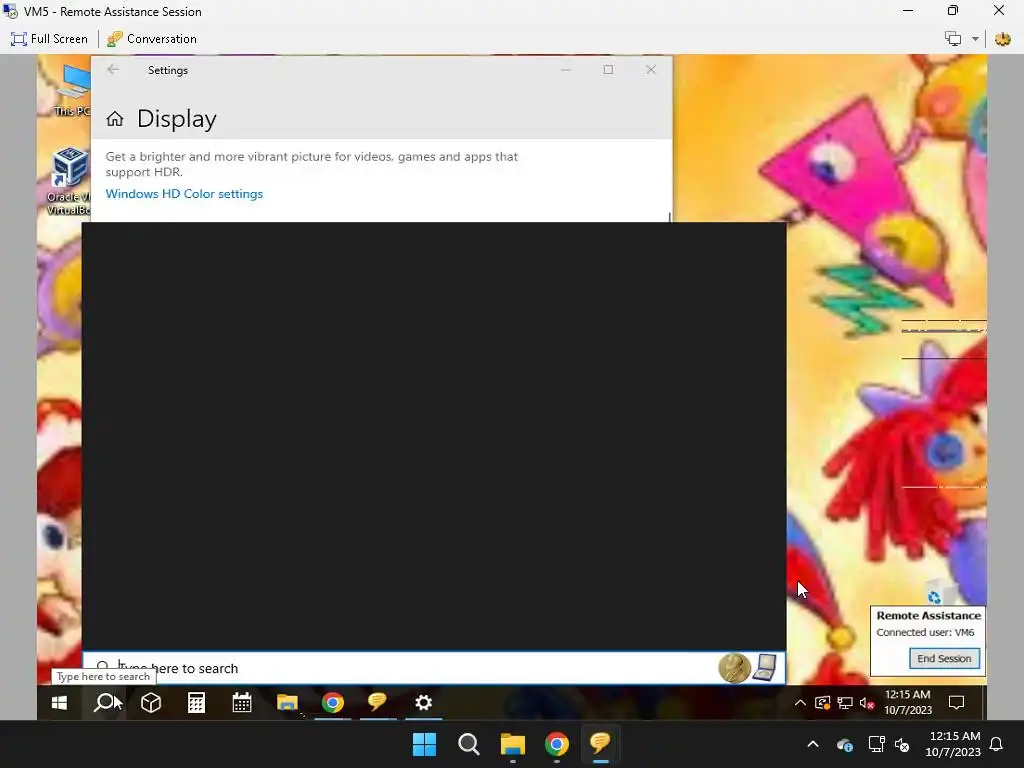Click End Session in Remote Assistance box
Image resolution: width=1024 pixels, height=768 pixels.
pyautogui.click(x=944, y=658)
